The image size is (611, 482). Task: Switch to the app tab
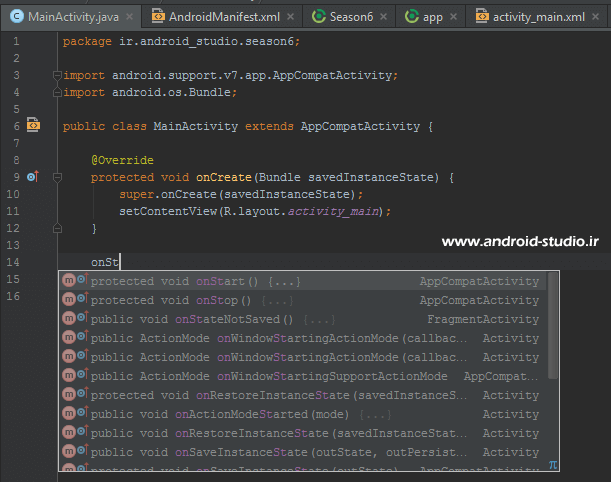(x=432, y=17)
